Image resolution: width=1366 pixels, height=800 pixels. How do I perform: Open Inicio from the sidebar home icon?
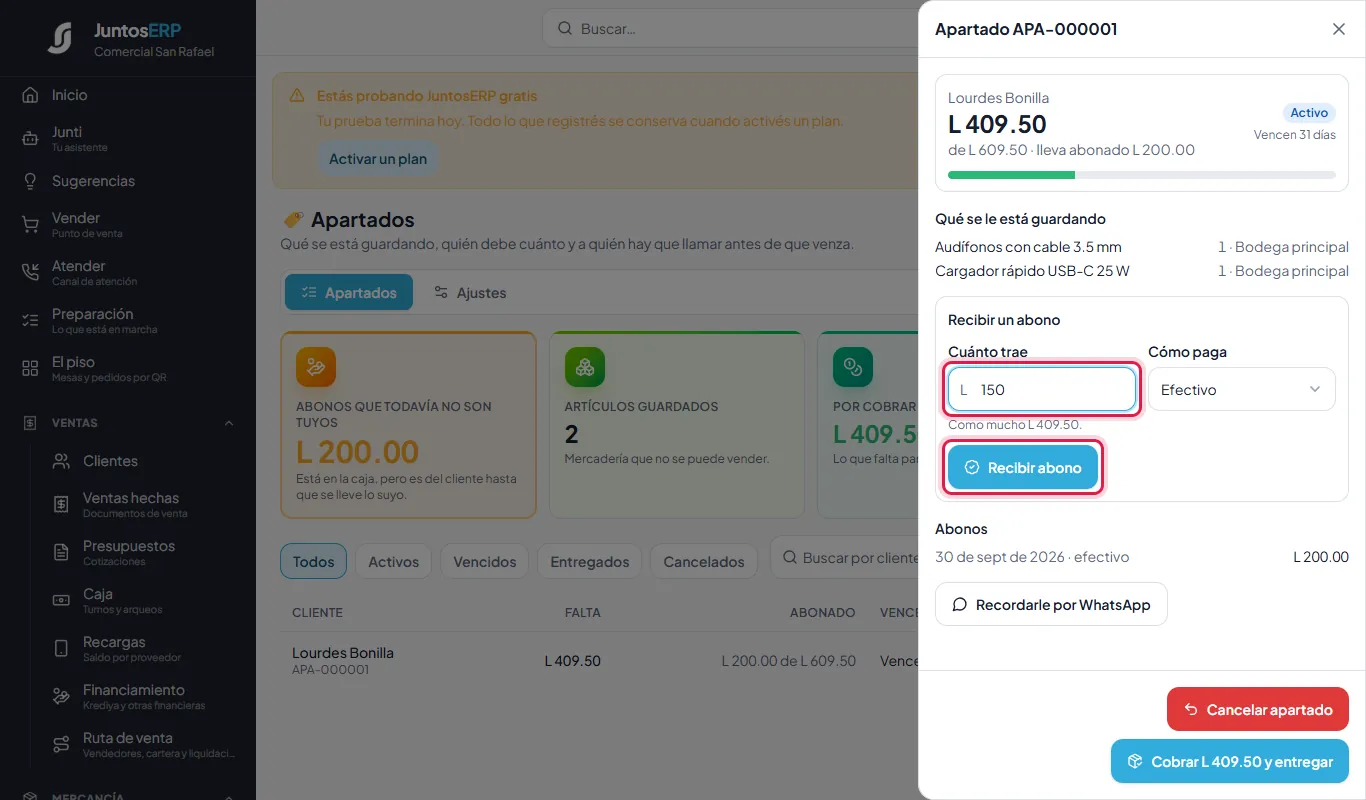(x=30, y=95)
